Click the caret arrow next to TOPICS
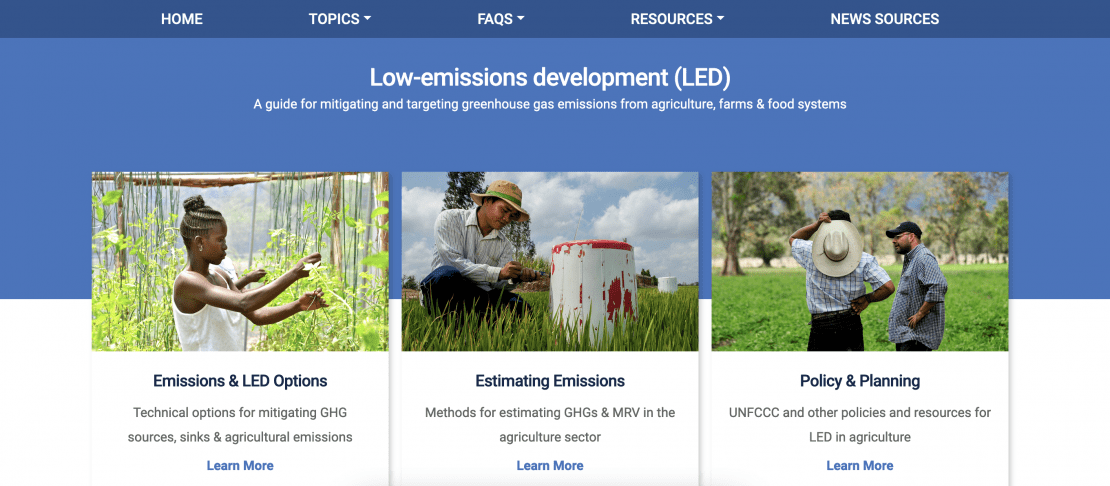The image size is (1110, 486). coord(367,19)
